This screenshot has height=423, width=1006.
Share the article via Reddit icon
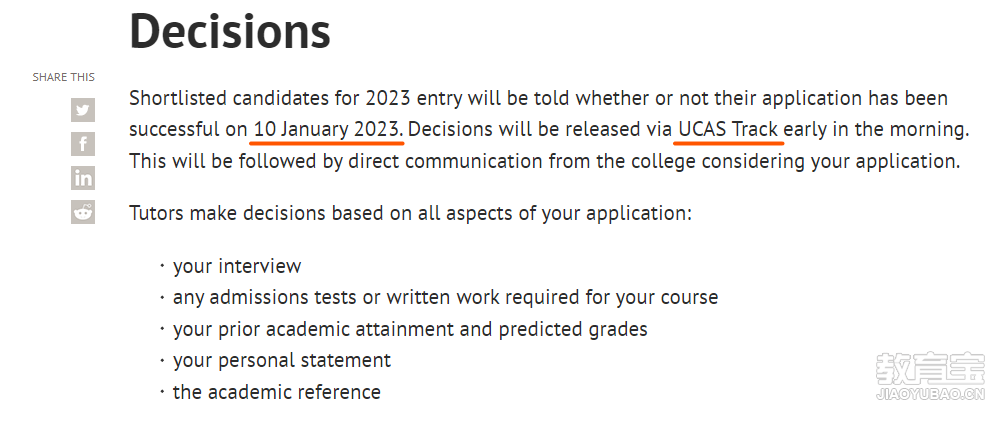coord(83,212)
